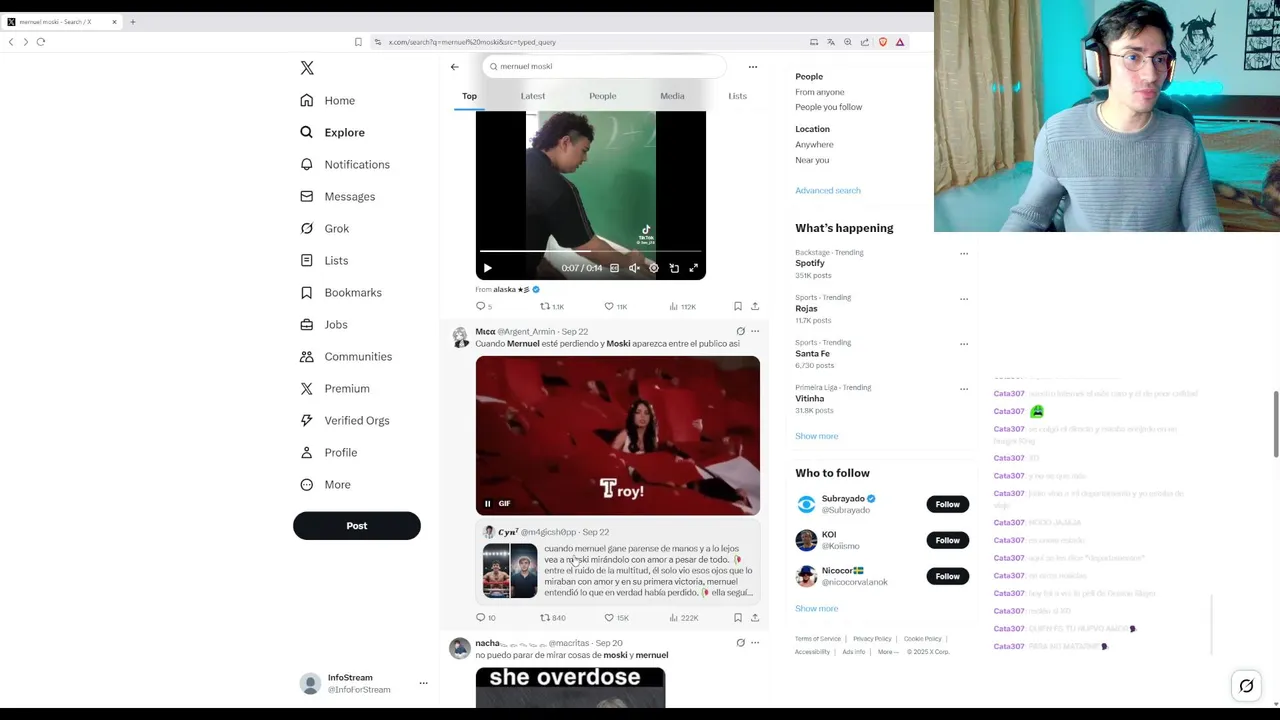The image size is (1280, 720).
Task: Click the Communities people icon
Action: [x=307, y=356]
